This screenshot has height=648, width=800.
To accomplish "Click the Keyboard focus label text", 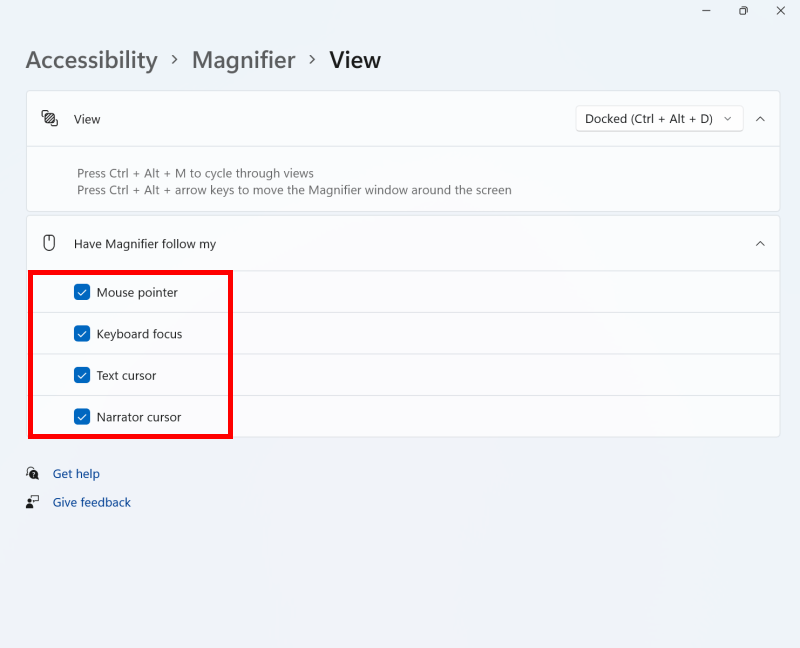I will pyautogui.click(x=139, y=334).
